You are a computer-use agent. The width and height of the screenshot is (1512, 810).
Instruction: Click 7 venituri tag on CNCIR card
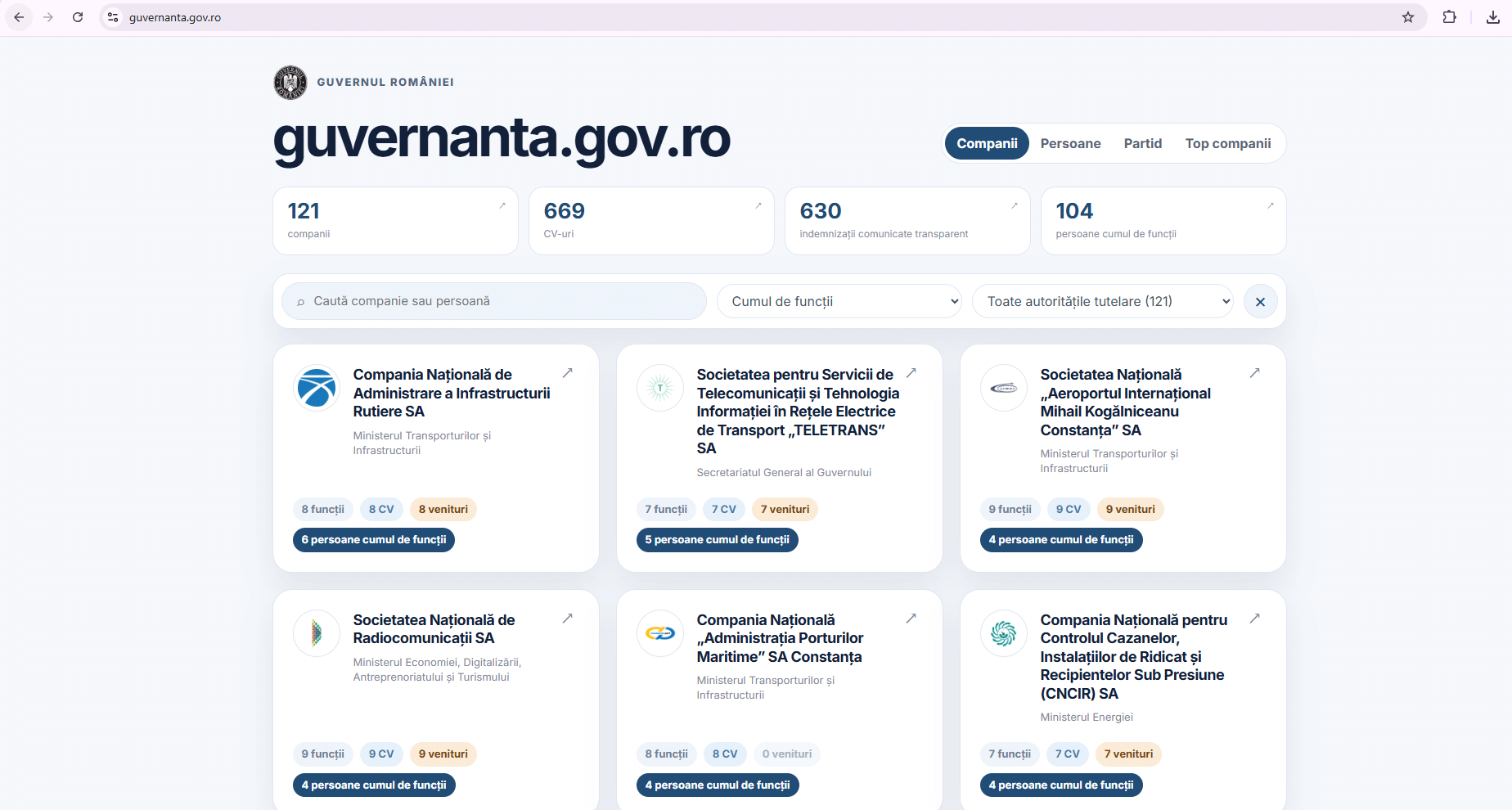pos(1129,754)
